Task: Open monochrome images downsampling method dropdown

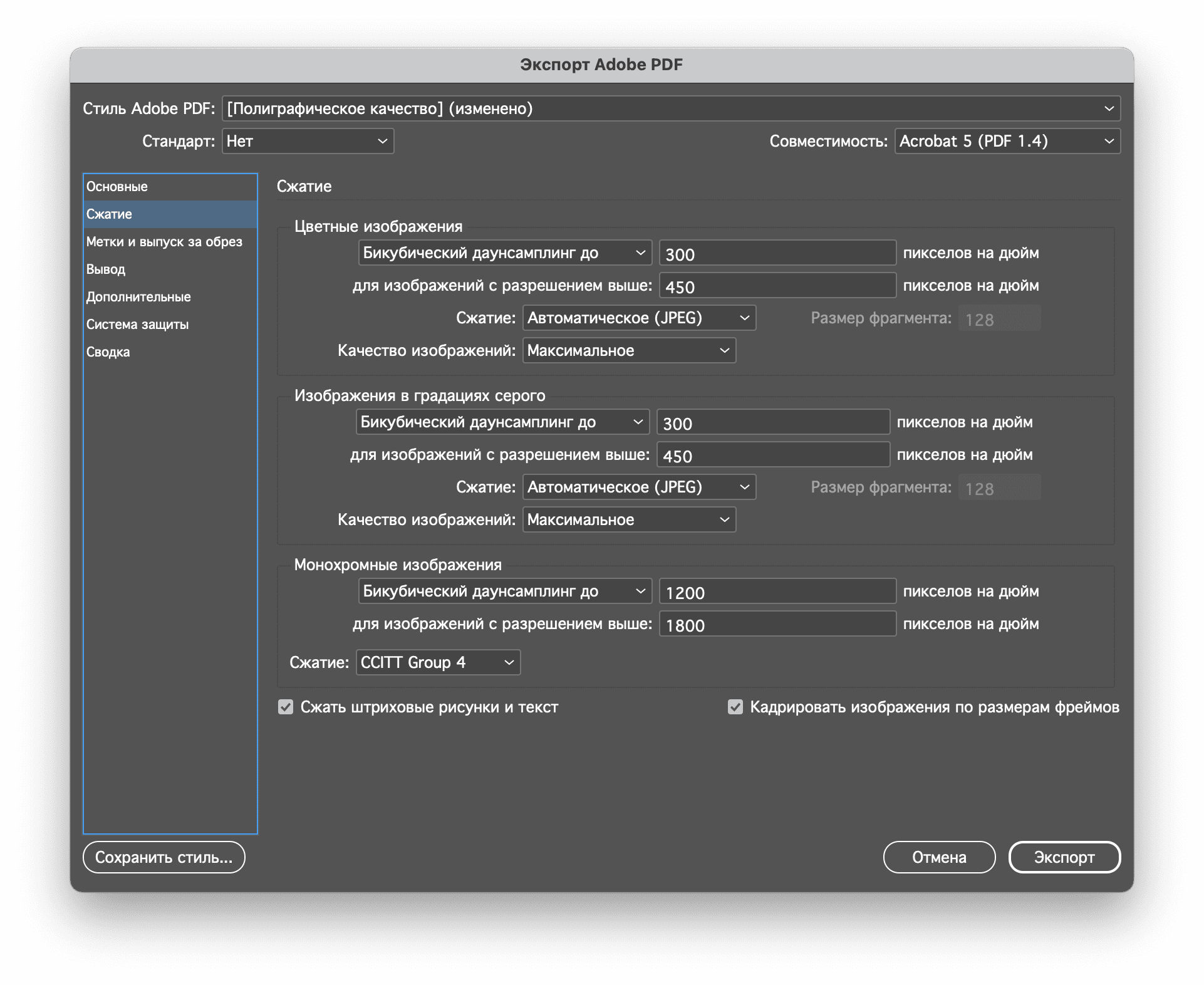Action: click(505, 592)
